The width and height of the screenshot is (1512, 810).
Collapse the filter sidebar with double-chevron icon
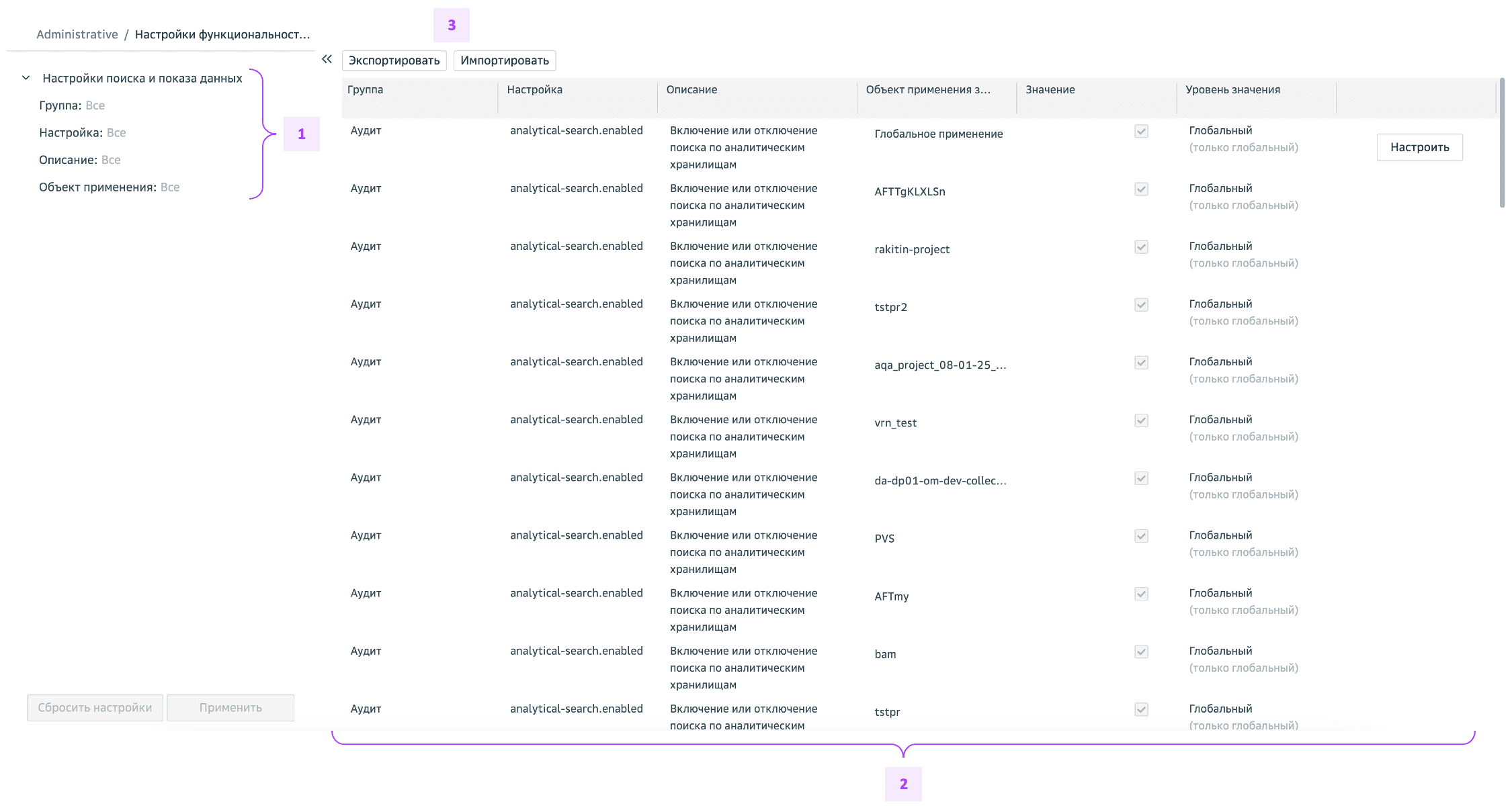(327, 59)
